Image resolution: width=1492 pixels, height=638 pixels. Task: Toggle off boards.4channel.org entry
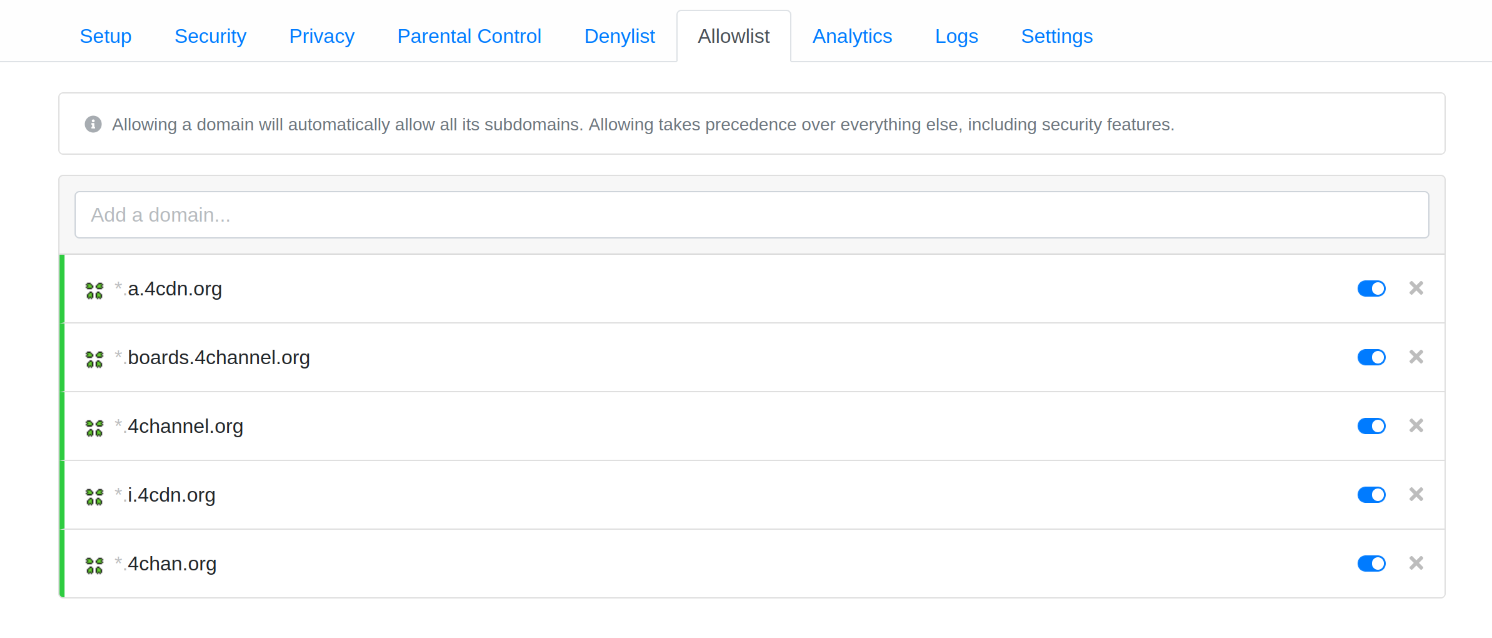[1371, 357]
